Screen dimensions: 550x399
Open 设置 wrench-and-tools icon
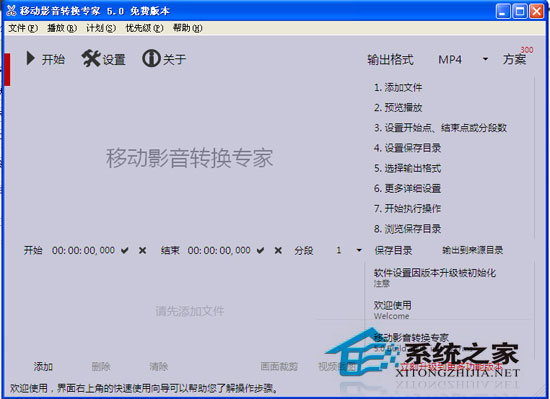click(91, 58)
